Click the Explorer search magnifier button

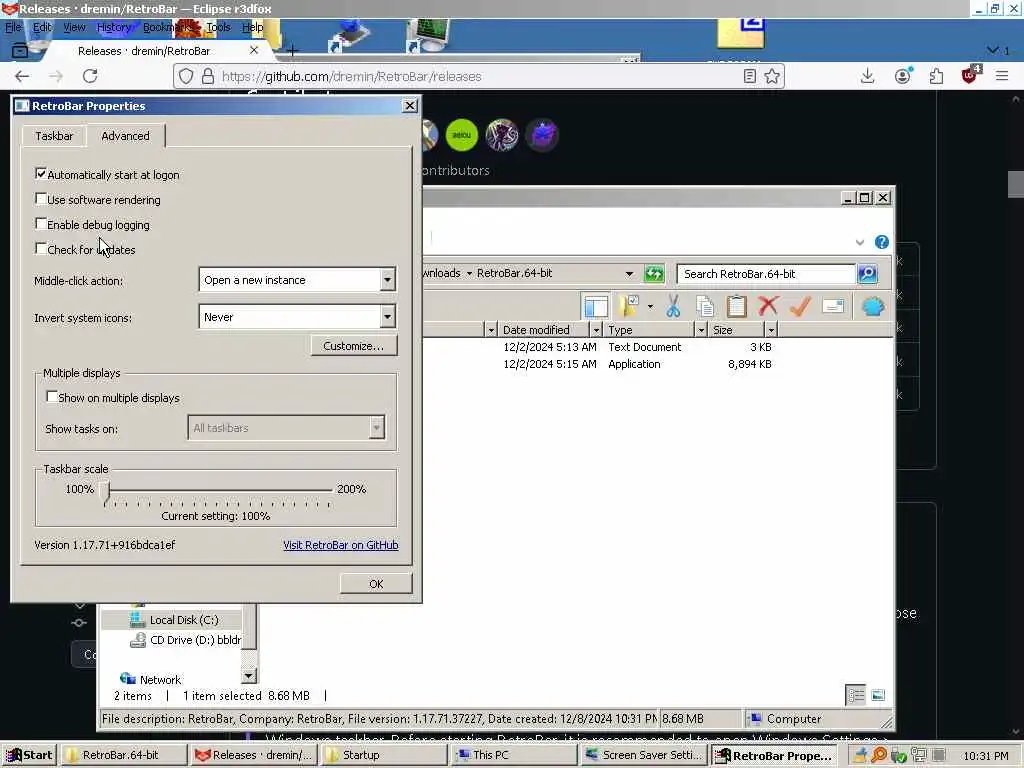click(867, 274)
